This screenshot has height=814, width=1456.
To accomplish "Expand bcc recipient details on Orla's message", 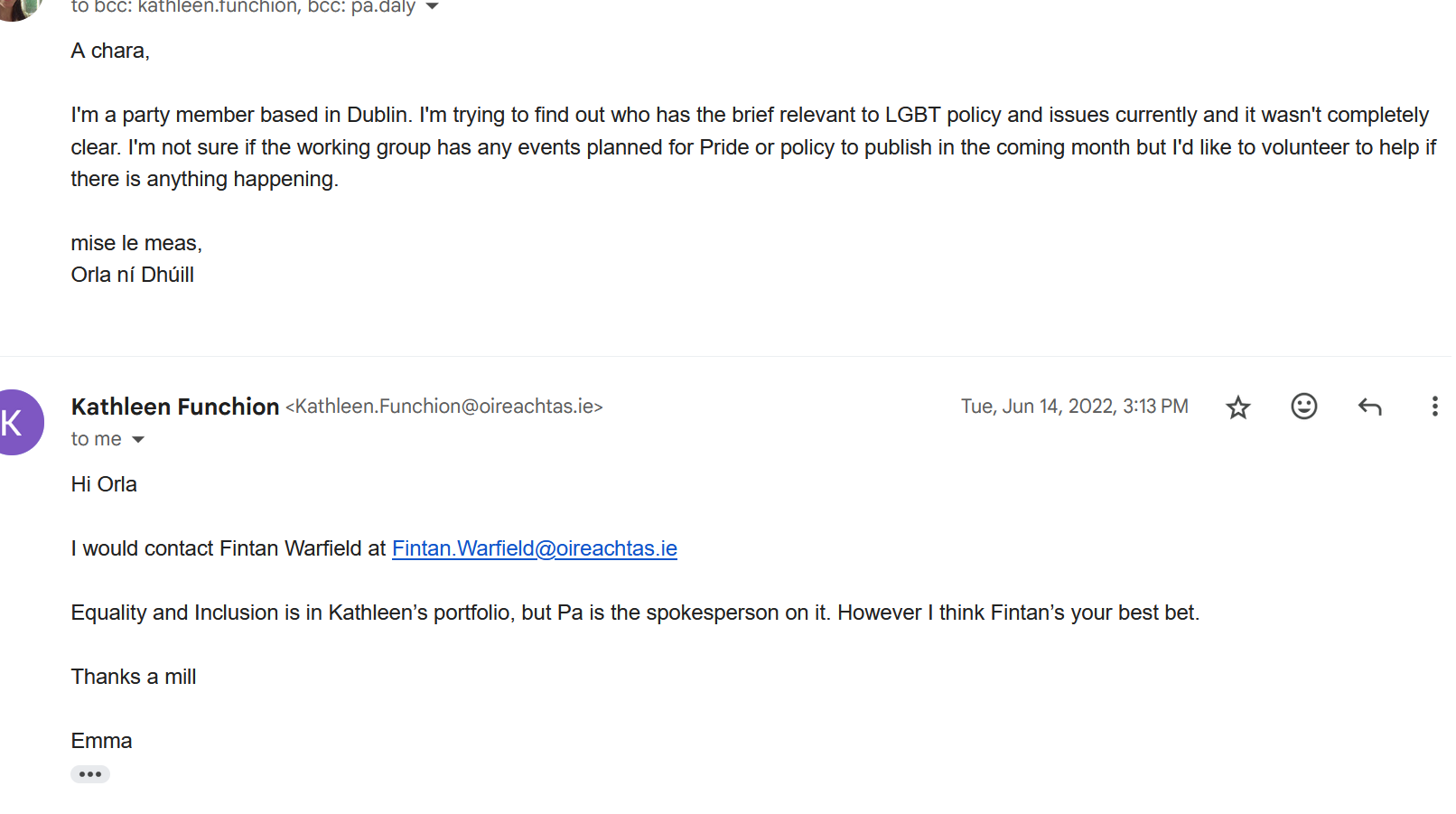I will [x=432, y=7].
